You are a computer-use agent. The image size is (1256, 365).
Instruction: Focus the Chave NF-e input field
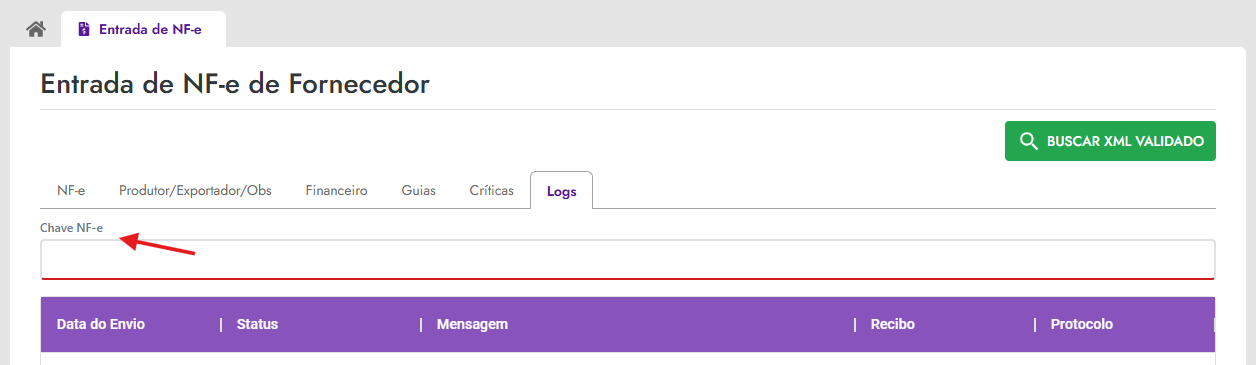628,259
